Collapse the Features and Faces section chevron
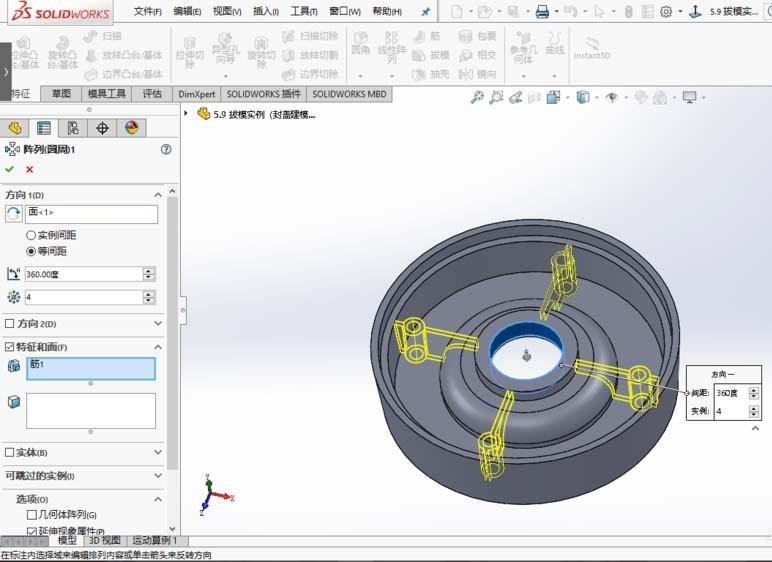Screen dimensions: 772x562 click(158, 347)
